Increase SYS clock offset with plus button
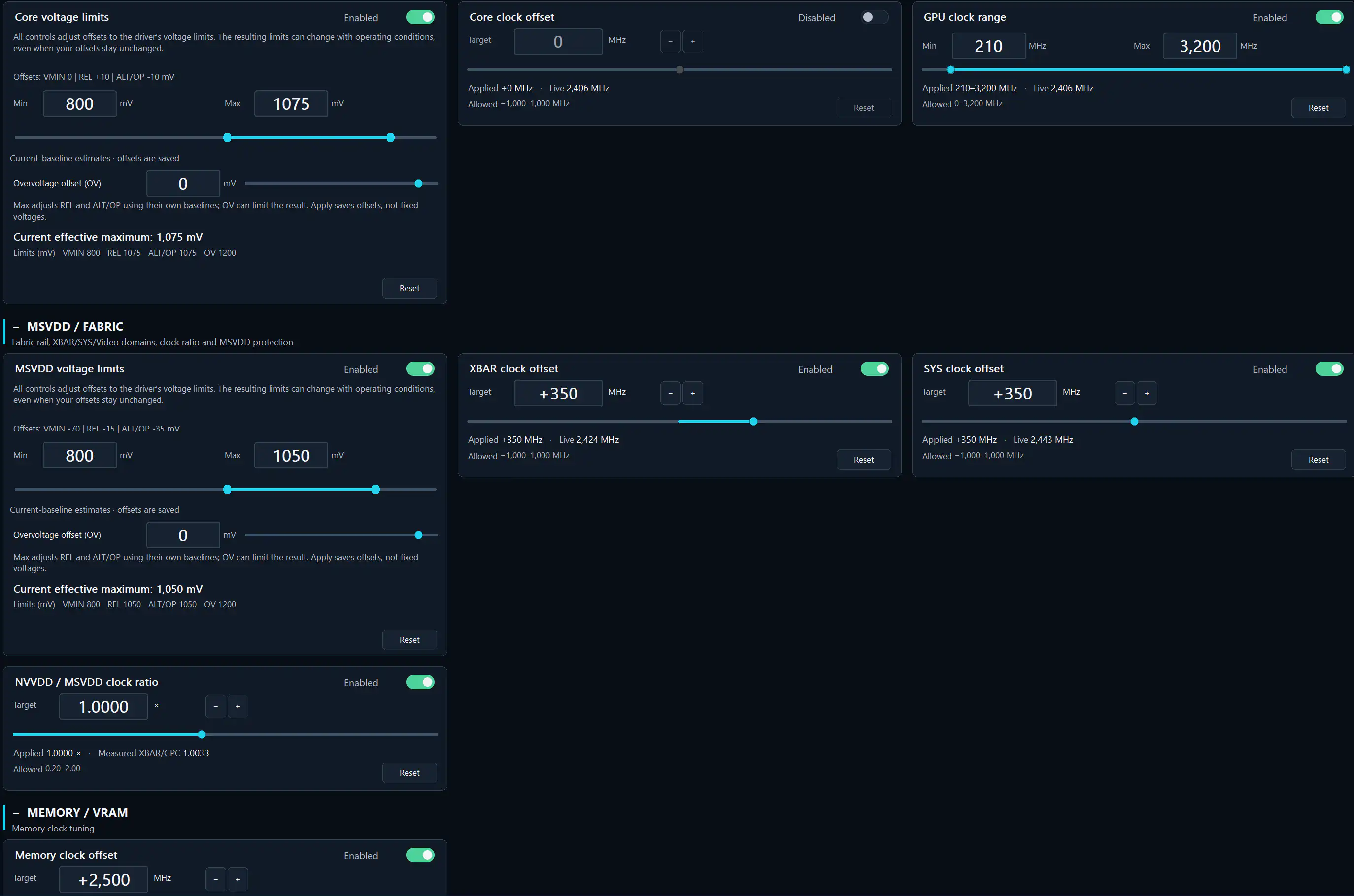Image resolution: width=1354 pixels, height=896 pixels. (1147, 393)
